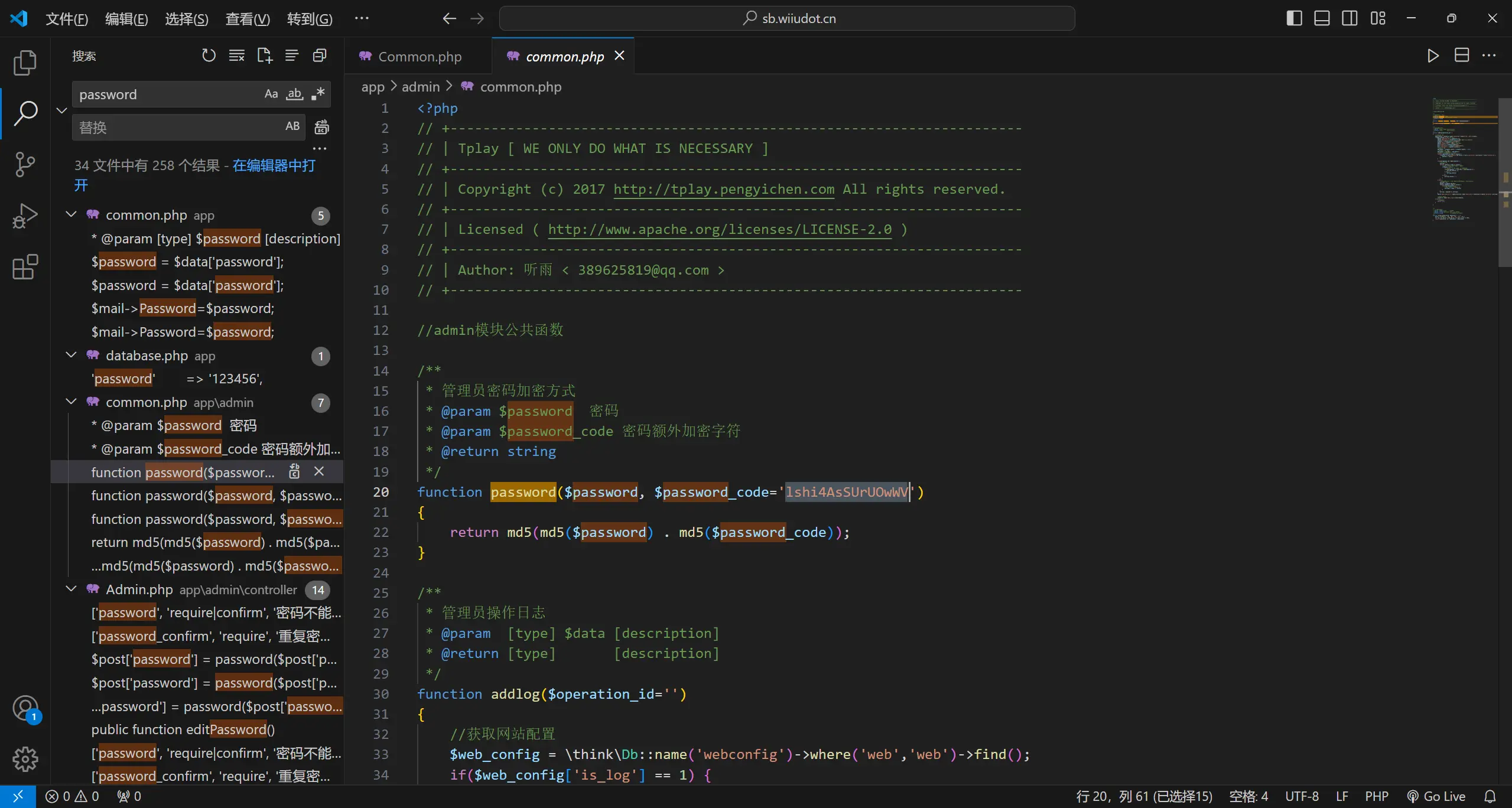
Task: Toggle Match Case search option
Action: [271, 94]
